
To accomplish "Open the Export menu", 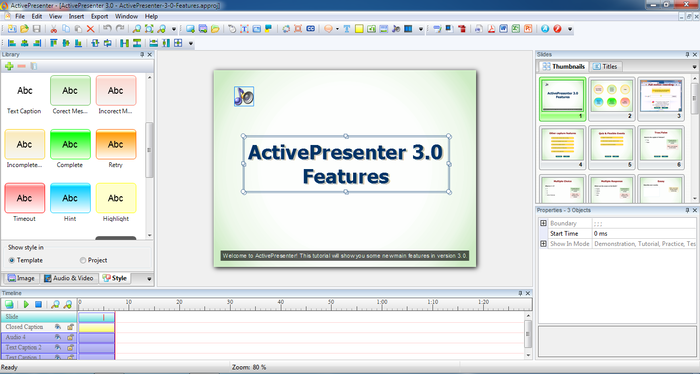I will 100,16.
